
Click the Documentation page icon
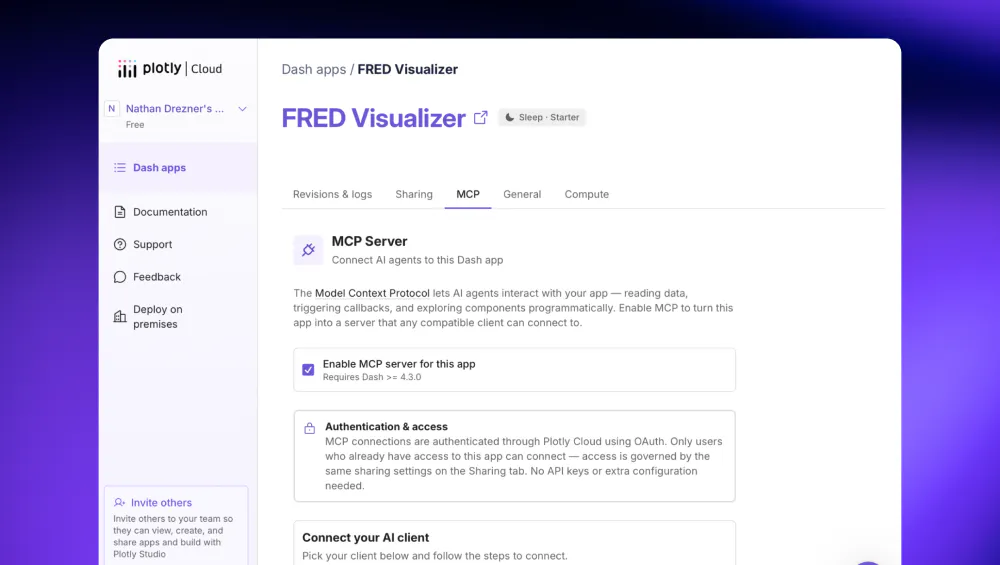coord(120,212)
